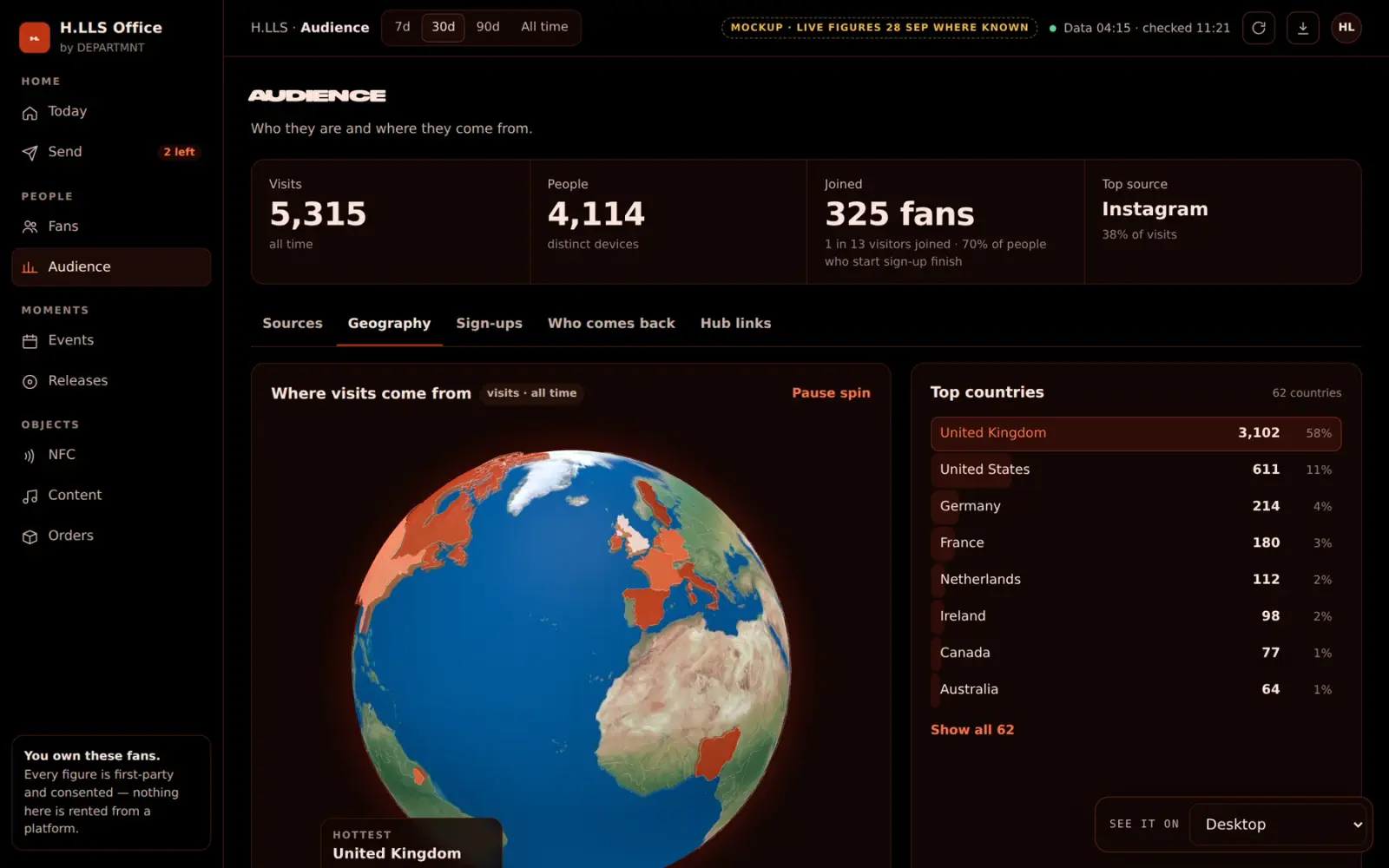This screenshot has height=868, width=1389.
Task: Select the Australia country row
Action: pos(1136,689)
